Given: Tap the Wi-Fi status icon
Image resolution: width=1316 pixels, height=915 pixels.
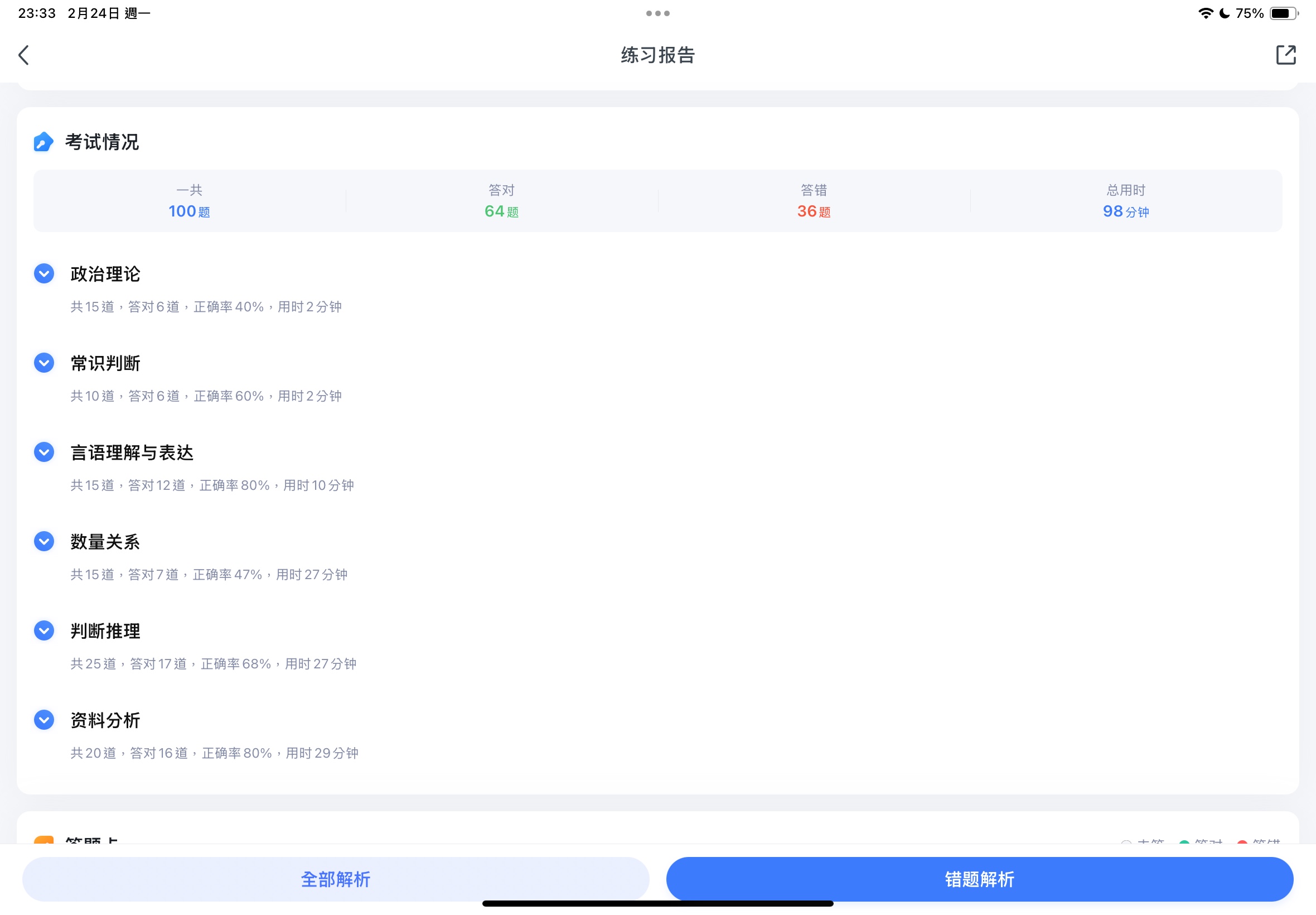Looking at the screenshot, I should tap(1205, 13).
